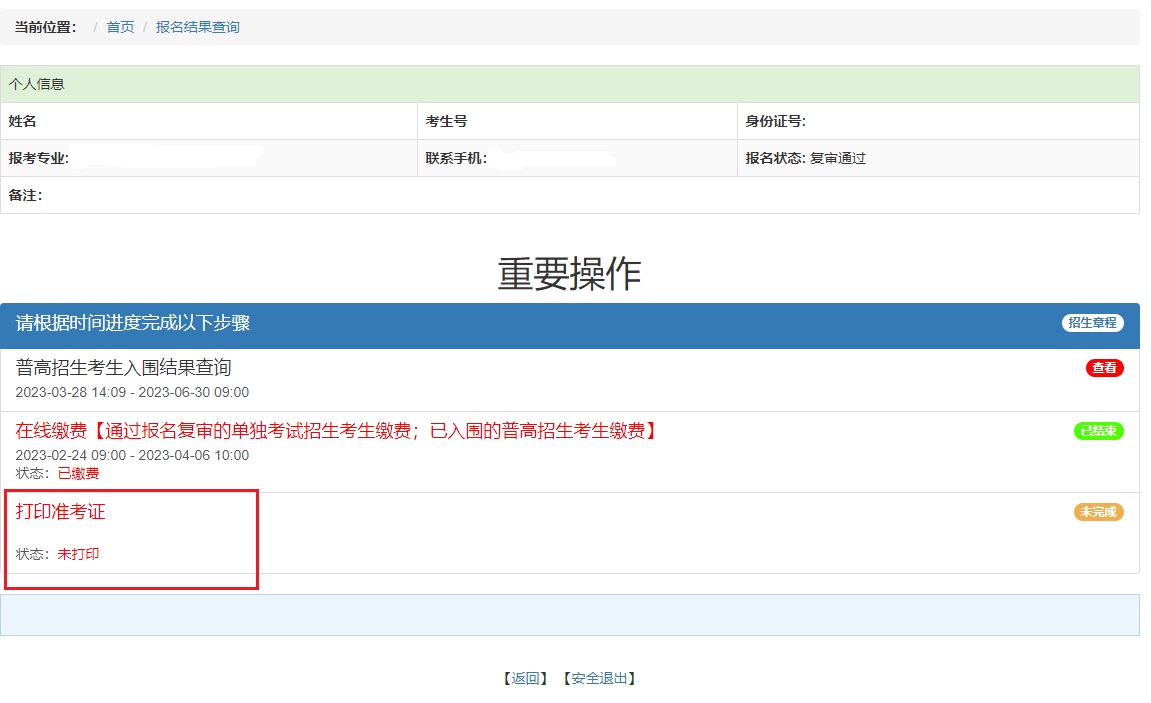Click the green 已结束 badge

[x=1098, y=431]
